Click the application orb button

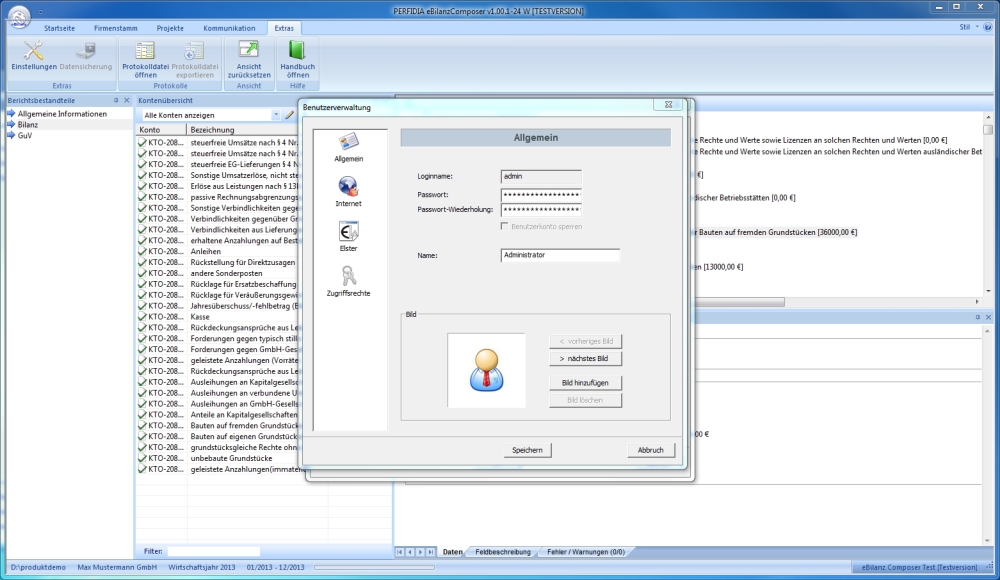19,17
